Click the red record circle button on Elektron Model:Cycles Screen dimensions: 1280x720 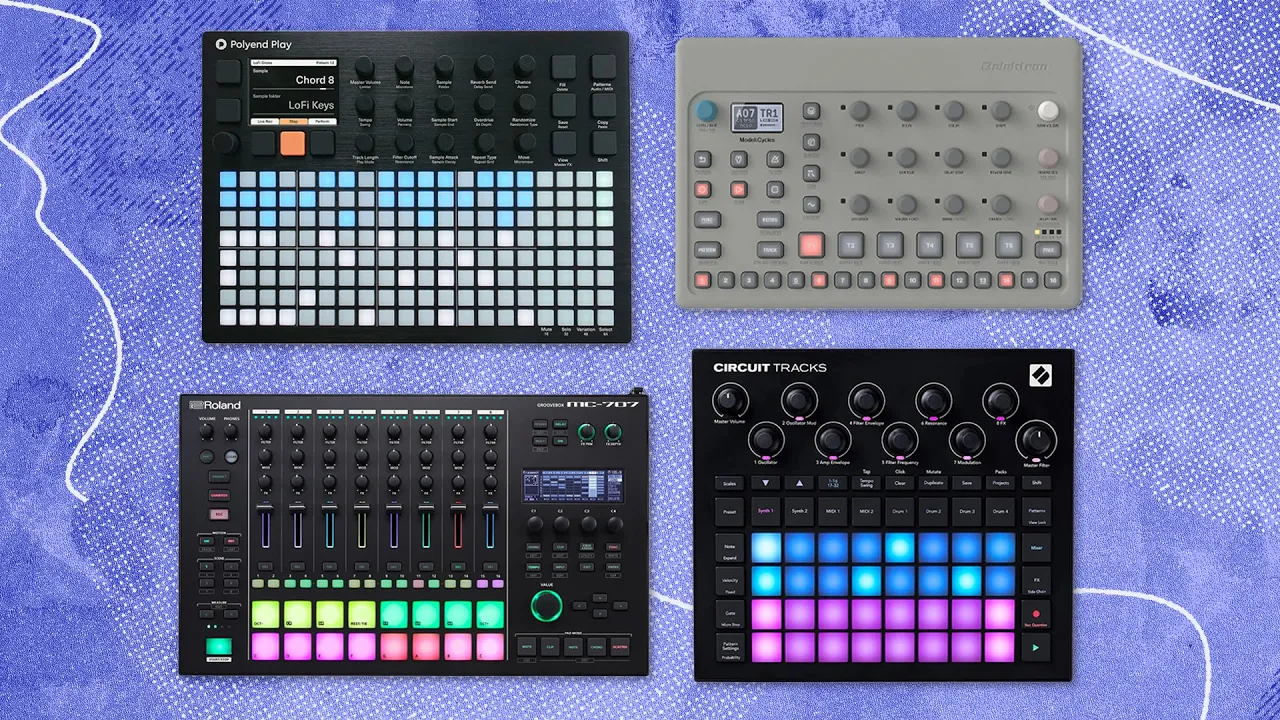point(702,189)
